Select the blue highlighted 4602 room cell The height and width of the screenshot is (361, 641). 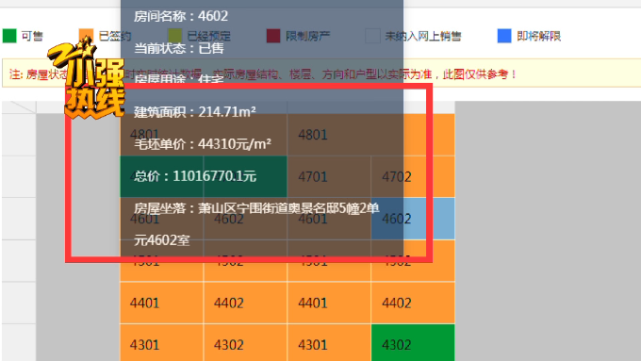(413, 219)
